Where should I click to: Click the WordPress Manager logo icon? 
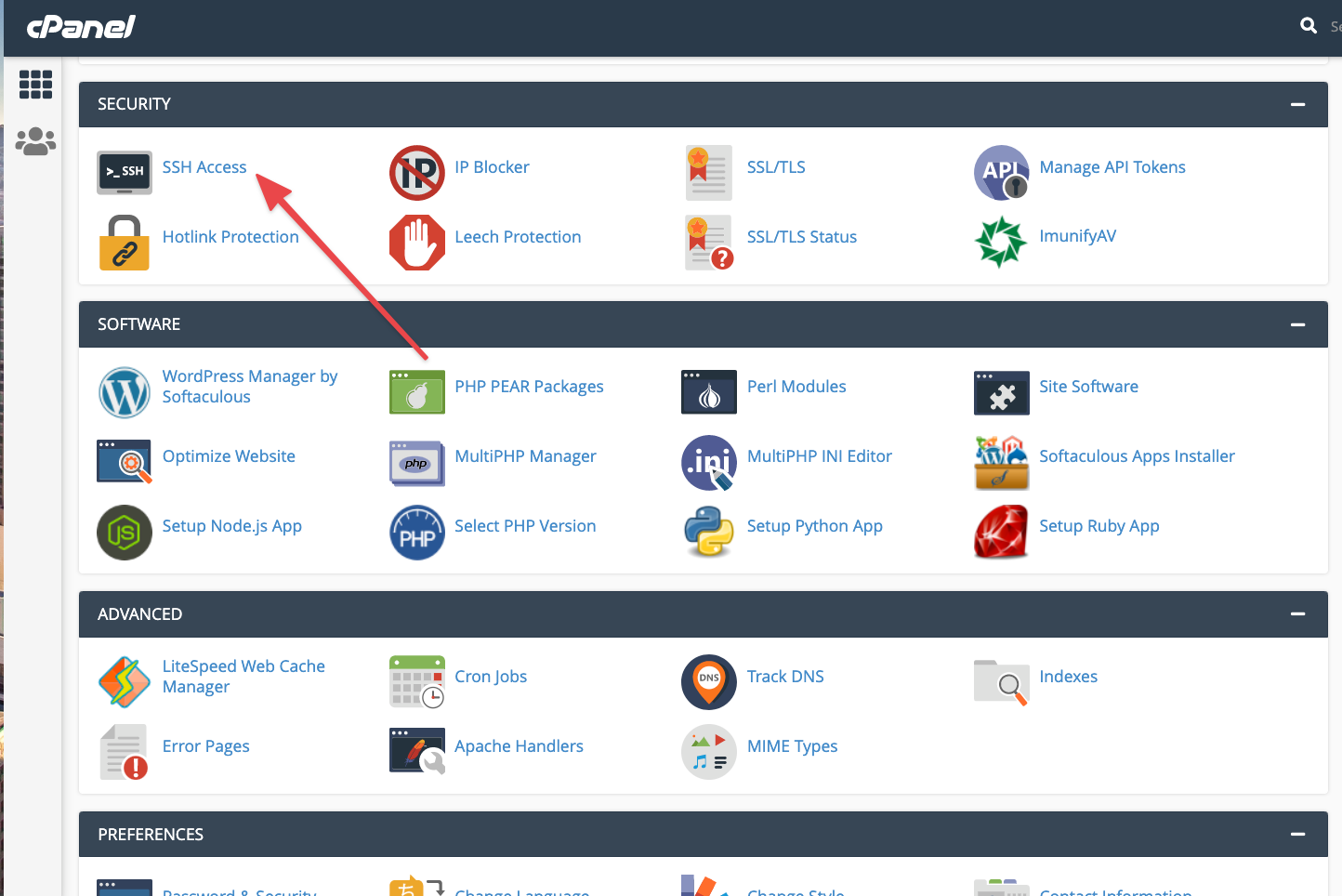pyautogui.click(x=125, y=392)
